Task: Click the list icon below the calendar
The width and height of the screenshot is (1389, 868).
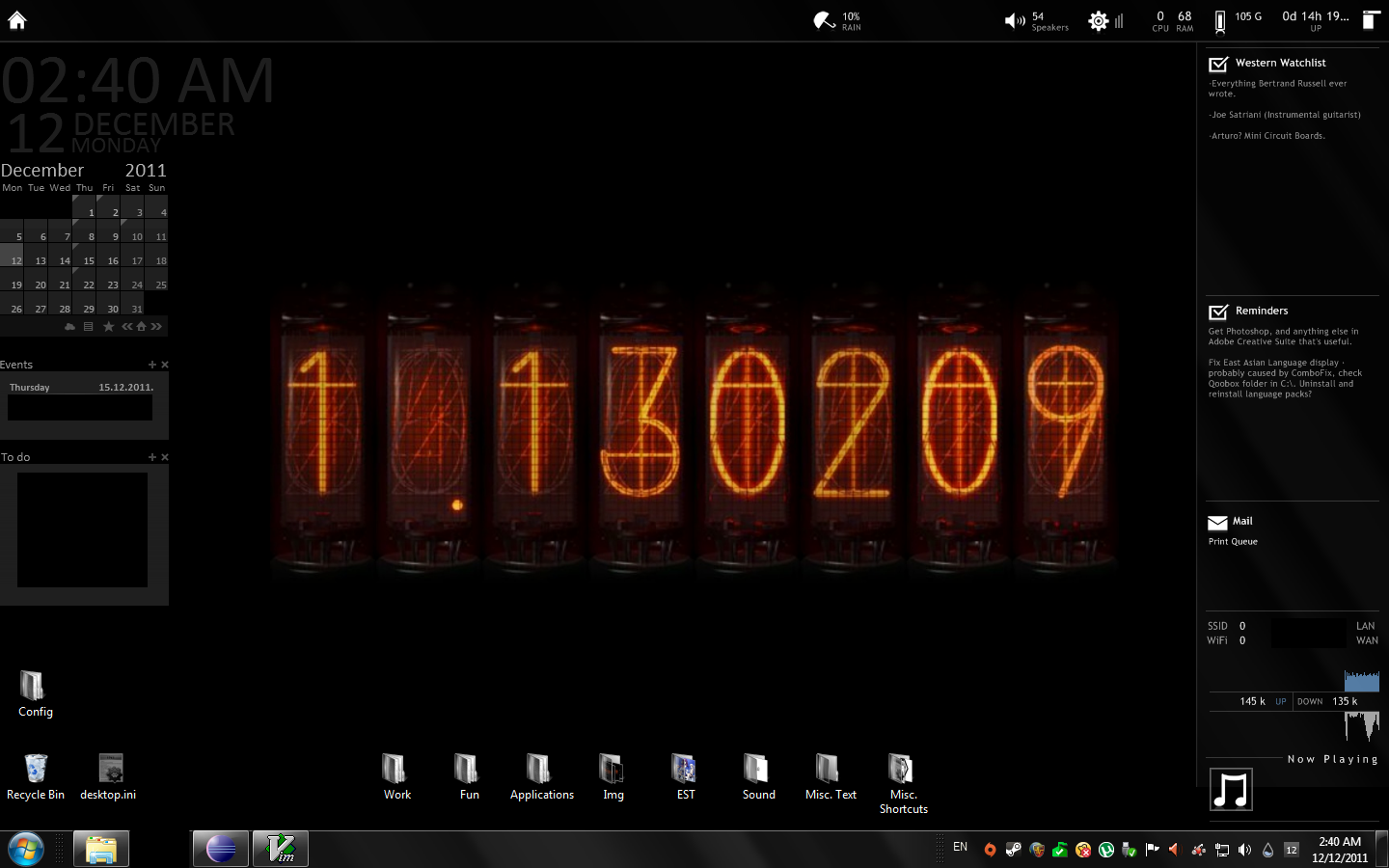Action: pyautogui.click(x=88, y=327)
